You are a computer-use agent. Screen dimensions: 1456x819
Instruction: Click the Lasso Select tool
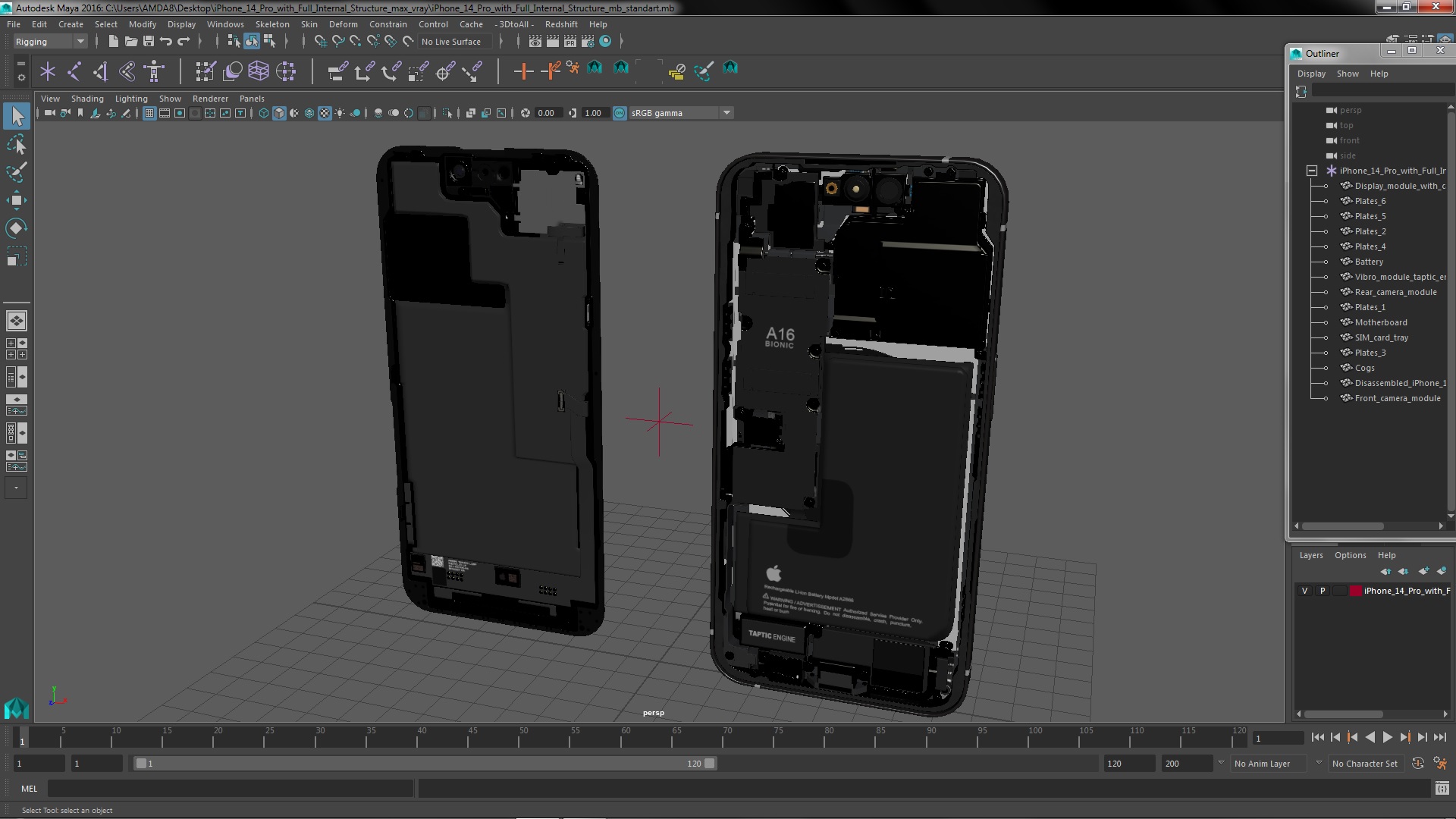[16, 144]
